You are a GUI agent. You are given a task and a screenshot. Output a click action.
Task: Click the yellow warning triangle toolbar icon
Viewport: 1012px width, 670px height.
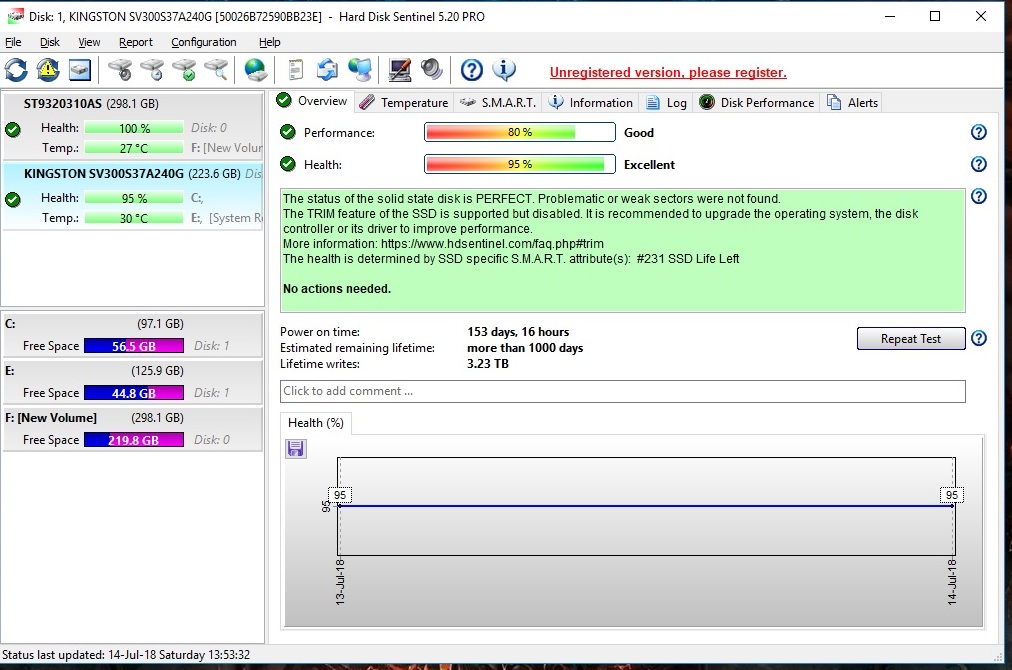tap(48, 70)
